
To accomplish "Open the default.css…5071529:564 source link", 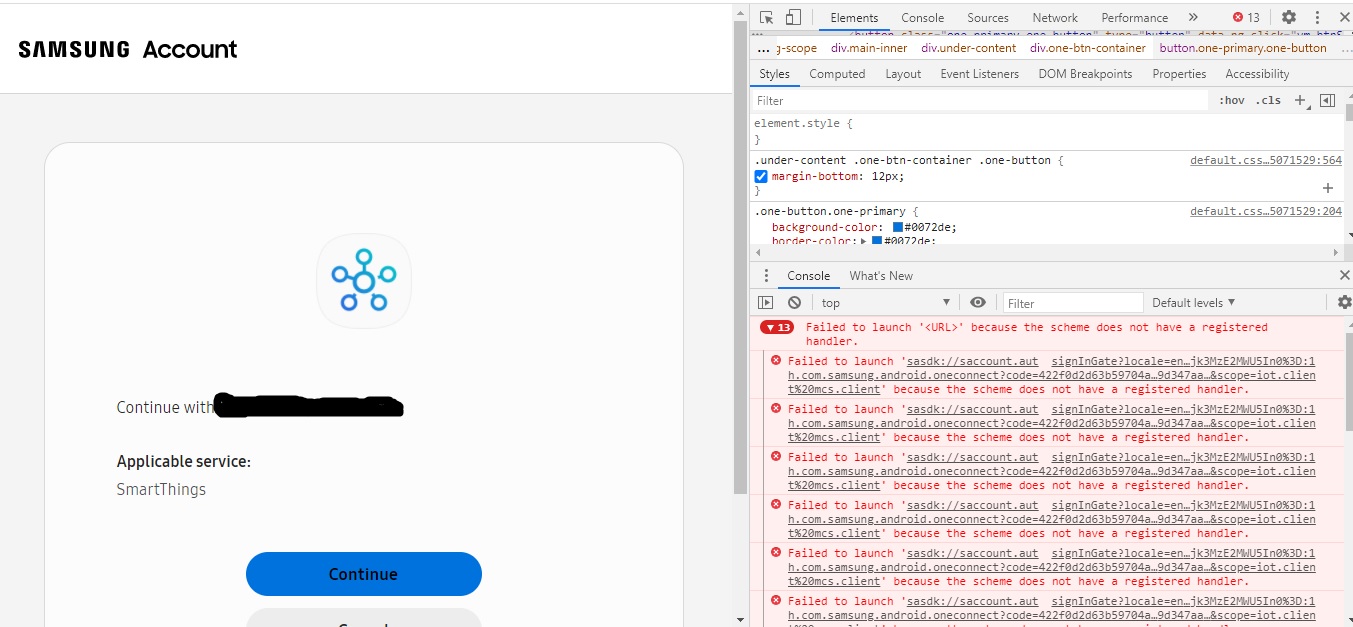I will 1266,160.
